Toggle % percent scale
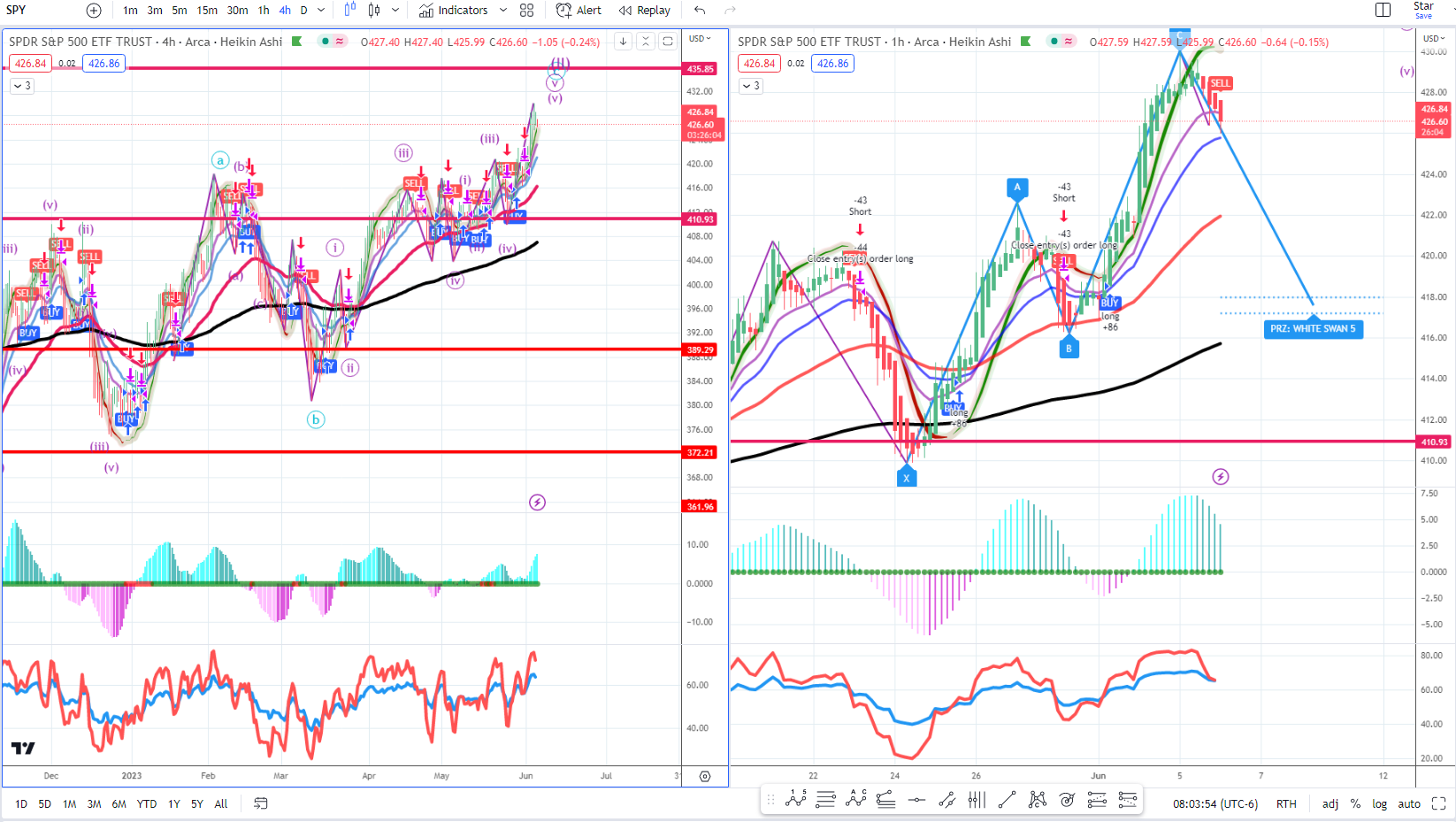The height and width of the screenshot is (822, 1456). 1355,804
